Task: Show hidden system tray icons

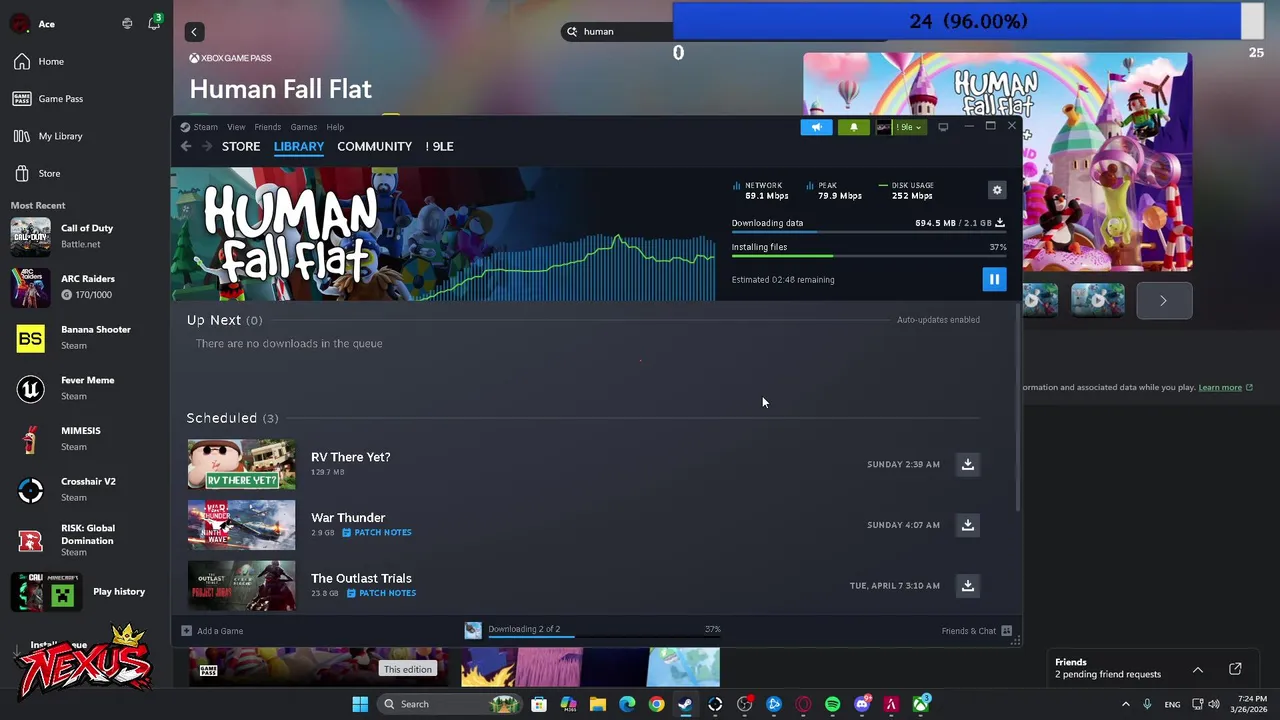Action: click(1125, 704)
